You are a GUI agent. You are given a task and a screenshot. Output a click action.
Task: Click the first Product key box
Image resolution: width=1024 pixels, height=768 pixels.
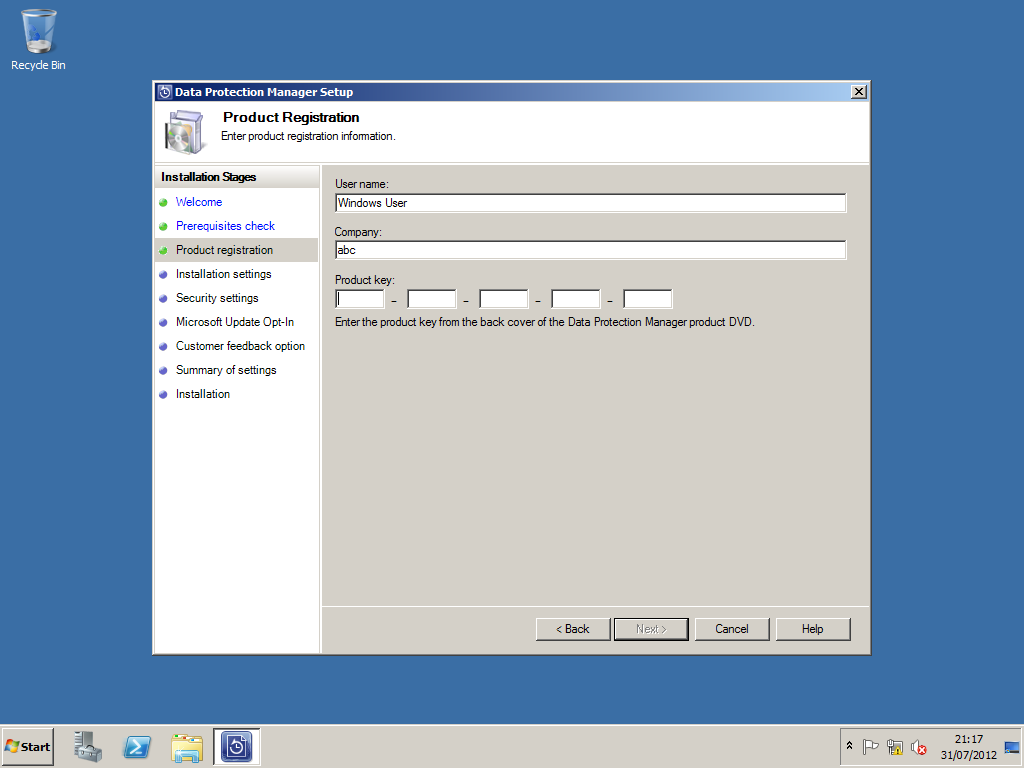tap(360, 299)
